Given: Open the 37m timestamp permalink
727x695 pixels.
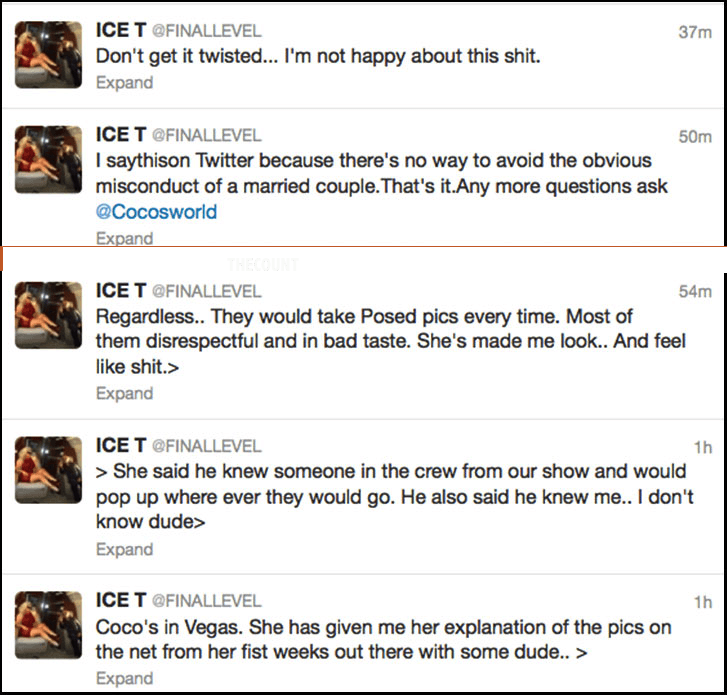Looking at the screenshot, I should click(694, 32).
